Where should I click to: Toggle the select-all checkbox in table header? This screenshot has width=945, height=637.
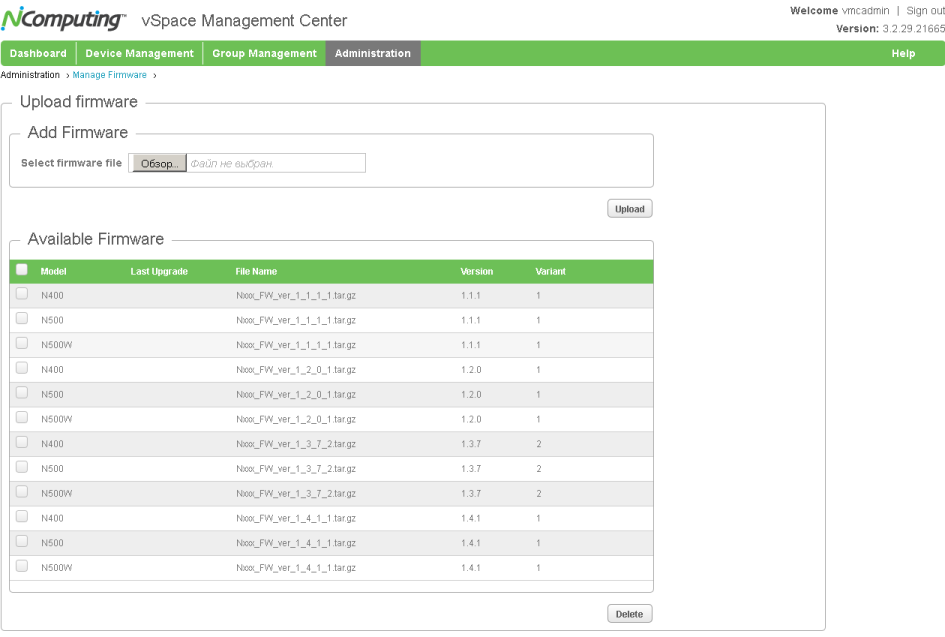pyautogui.click(x=22, y=269)
